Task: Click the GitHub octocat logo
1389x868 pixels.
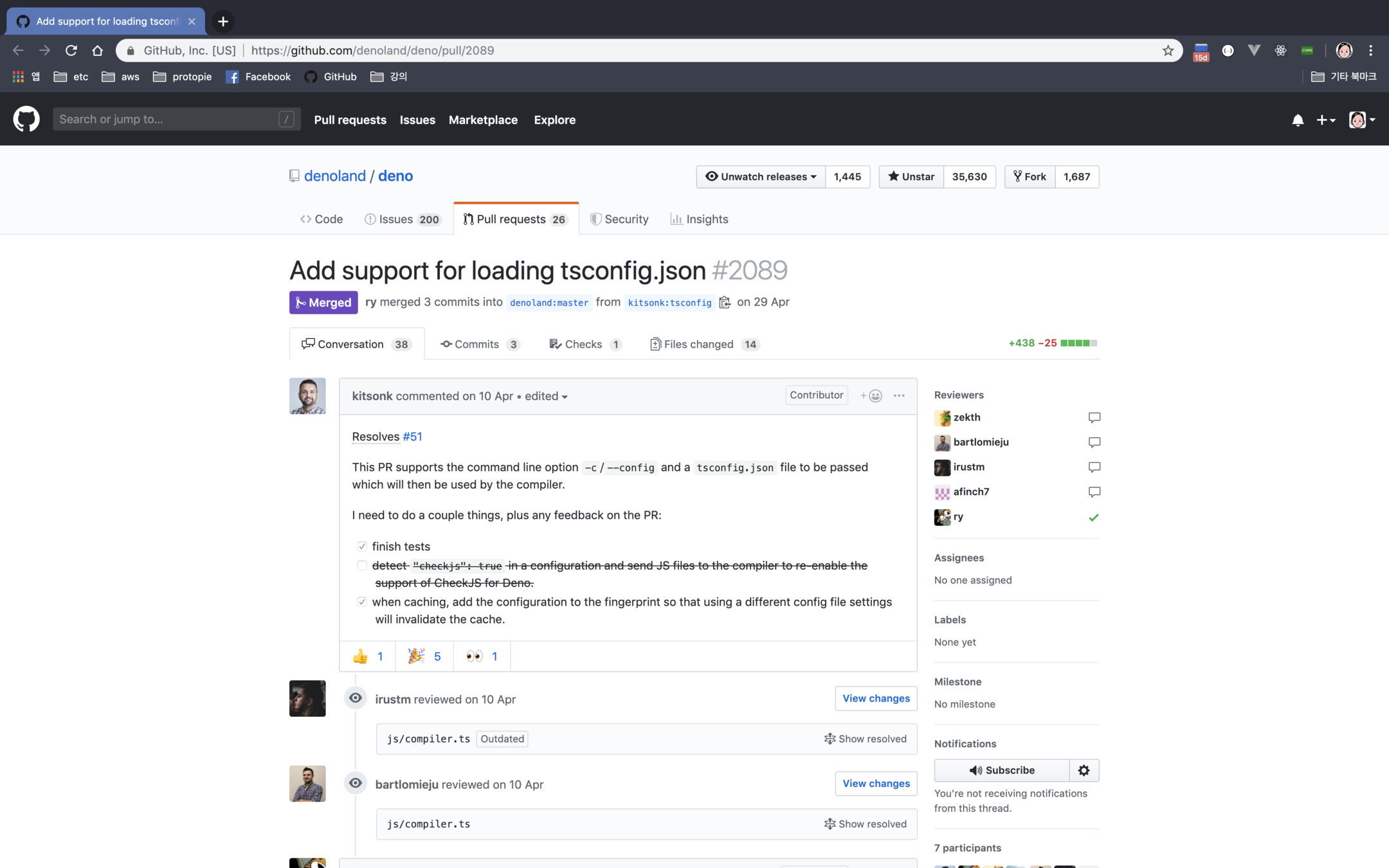Action: click(x=26, y=120)
